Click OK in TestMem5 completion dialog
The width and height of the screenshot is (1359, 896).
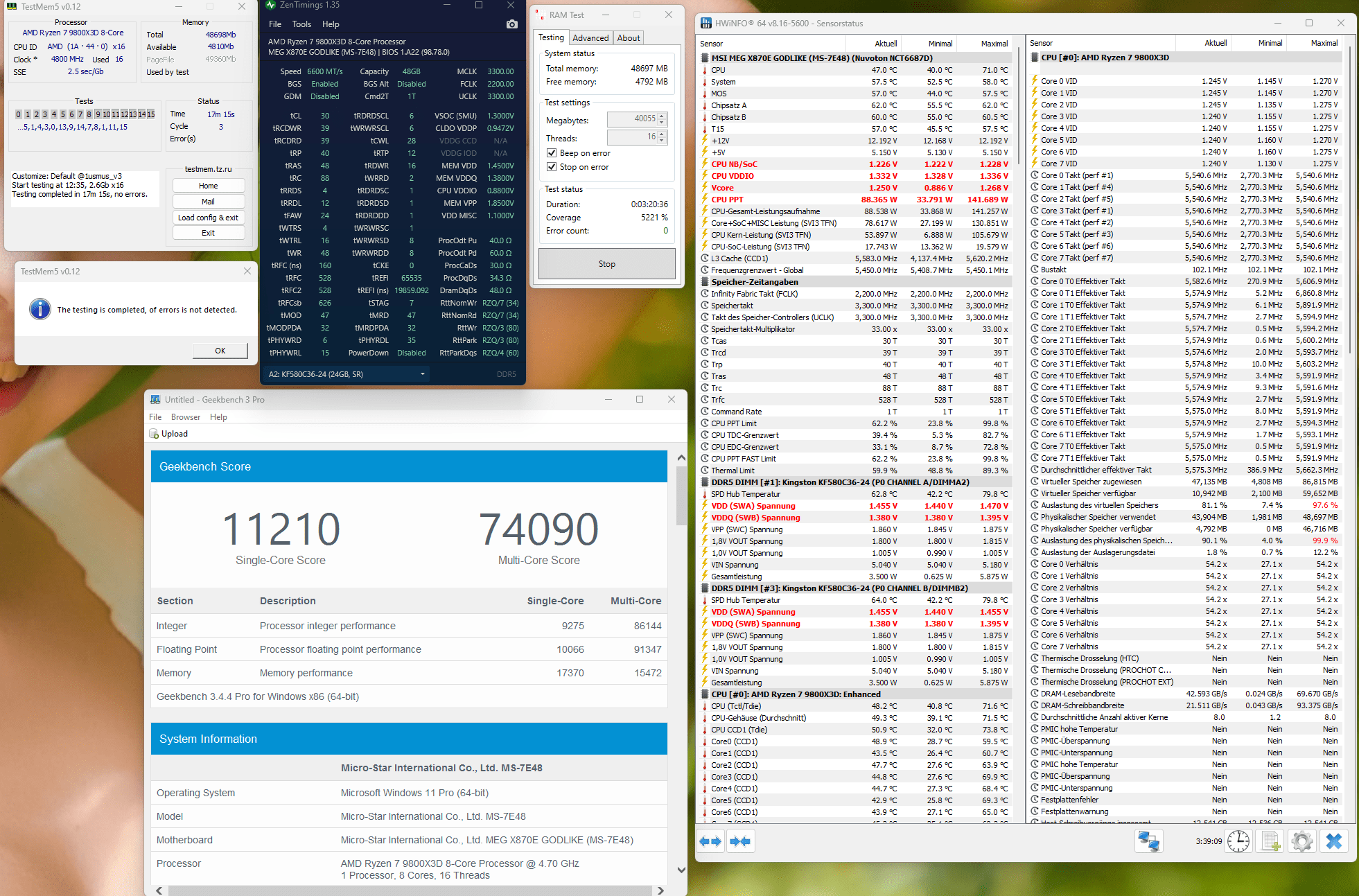click(220, 351)
